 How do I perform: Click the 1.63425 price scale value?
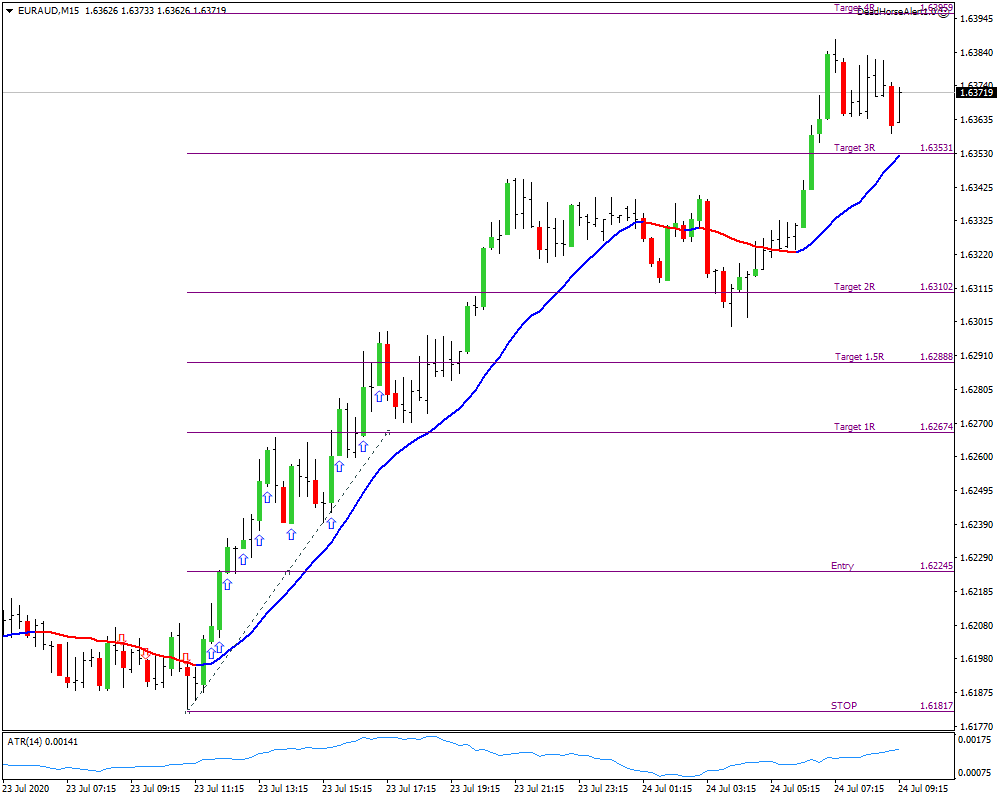[x=976, y=188]
